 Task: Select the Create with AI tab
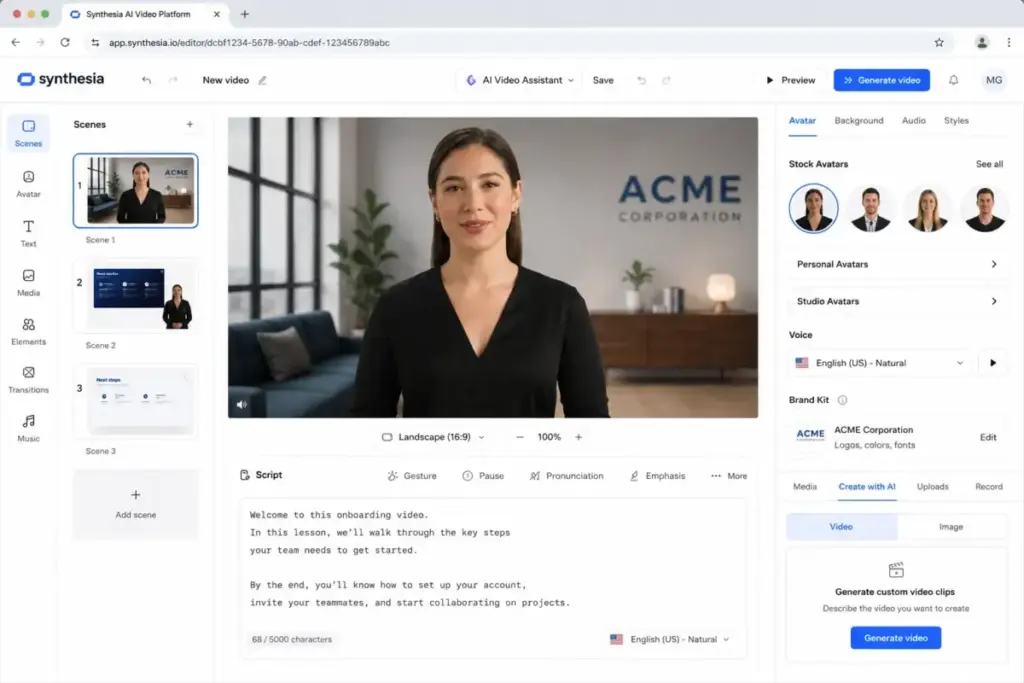point(867,486)
